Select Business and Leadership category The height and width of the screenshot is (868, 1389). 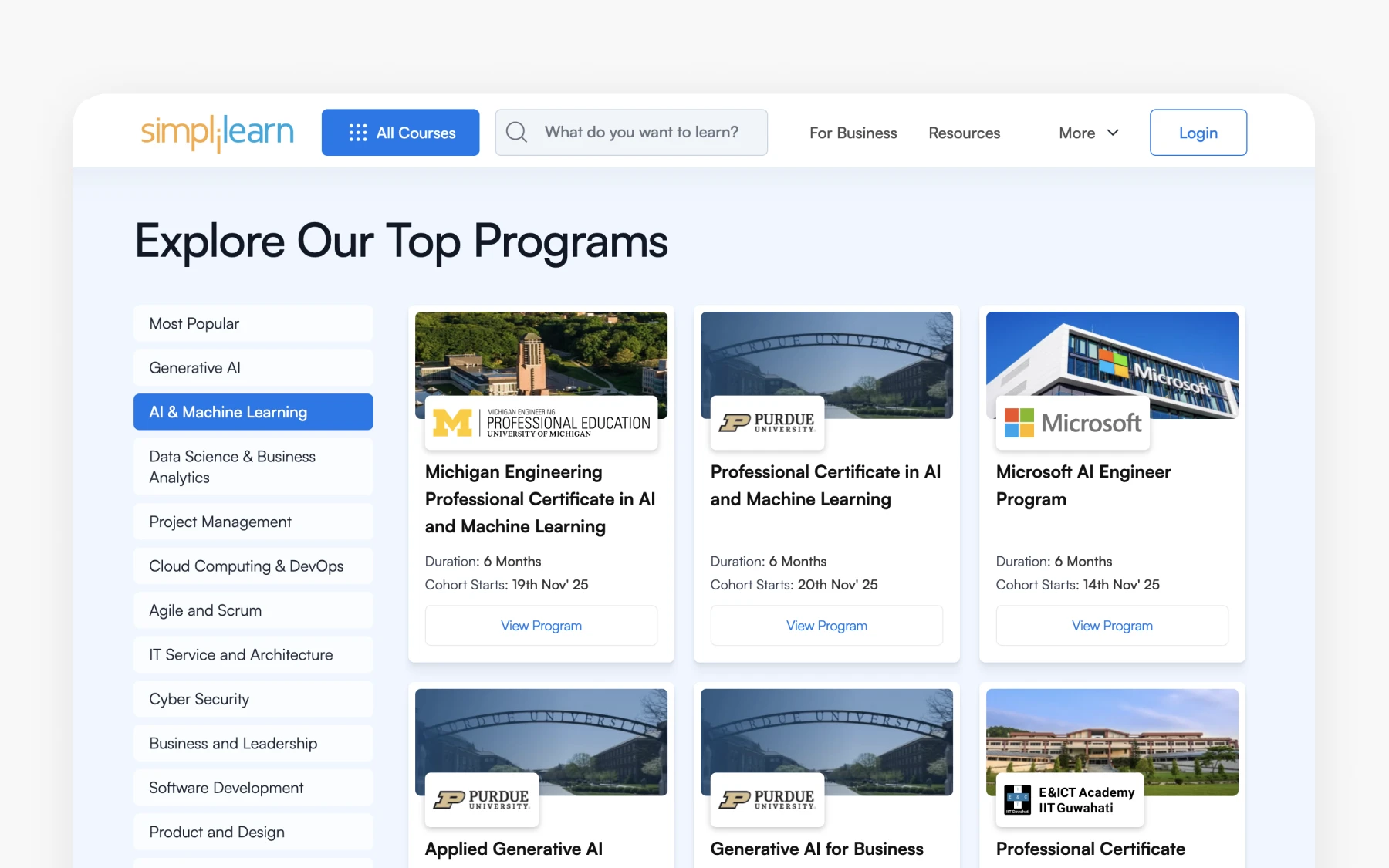tap(253, 744)
